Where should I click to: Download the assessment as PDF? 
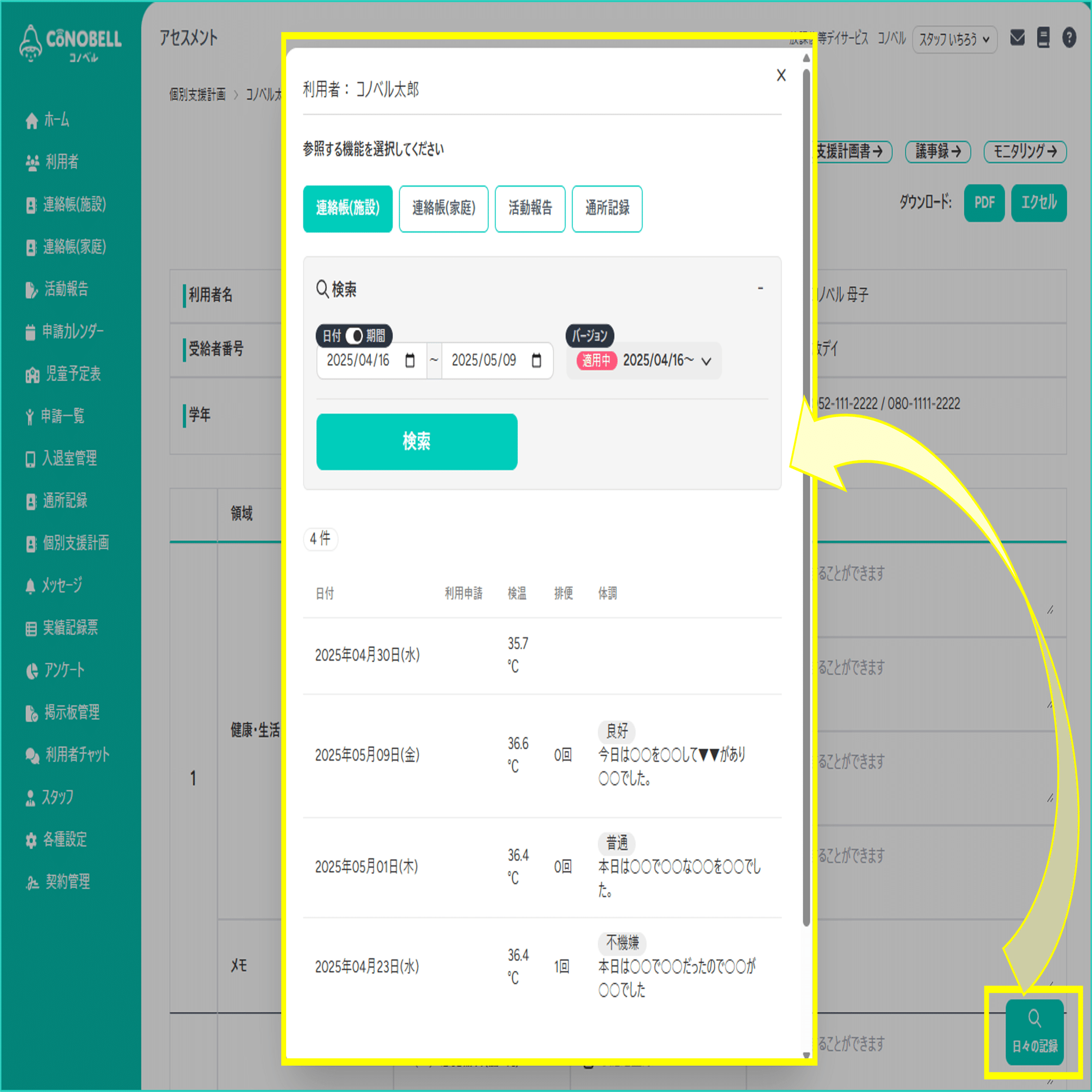pos(983,203)
